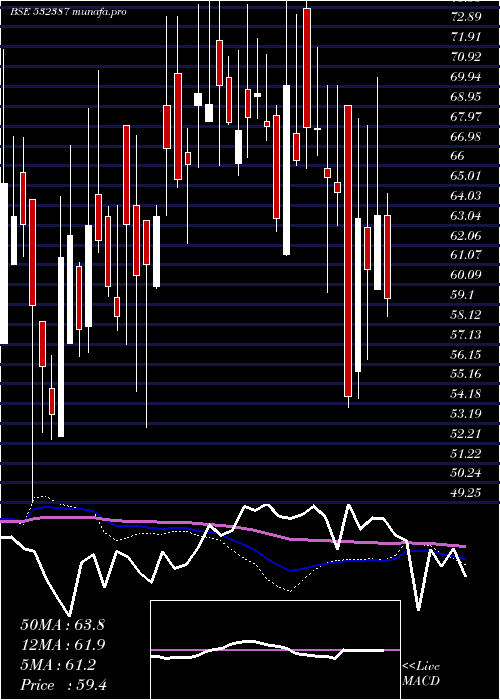Click the 5MA : 61.2 readout

[58, 665]
